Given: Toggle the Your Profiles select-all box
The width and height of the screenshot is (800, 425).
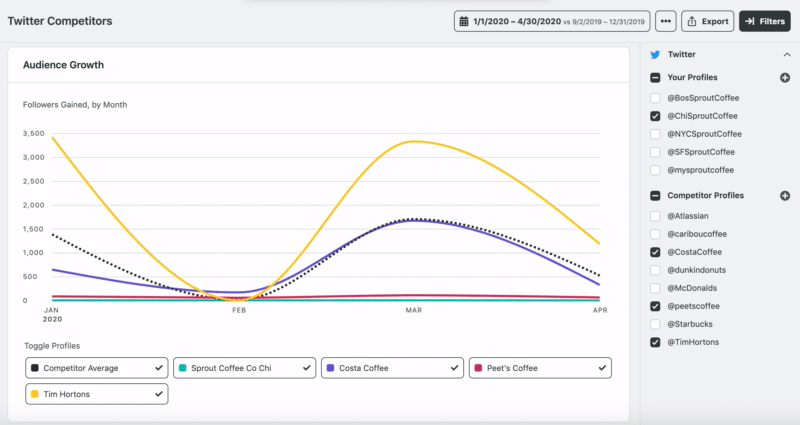Looking at the screenshot, I should pyautogui.click(x=655, y=78).
